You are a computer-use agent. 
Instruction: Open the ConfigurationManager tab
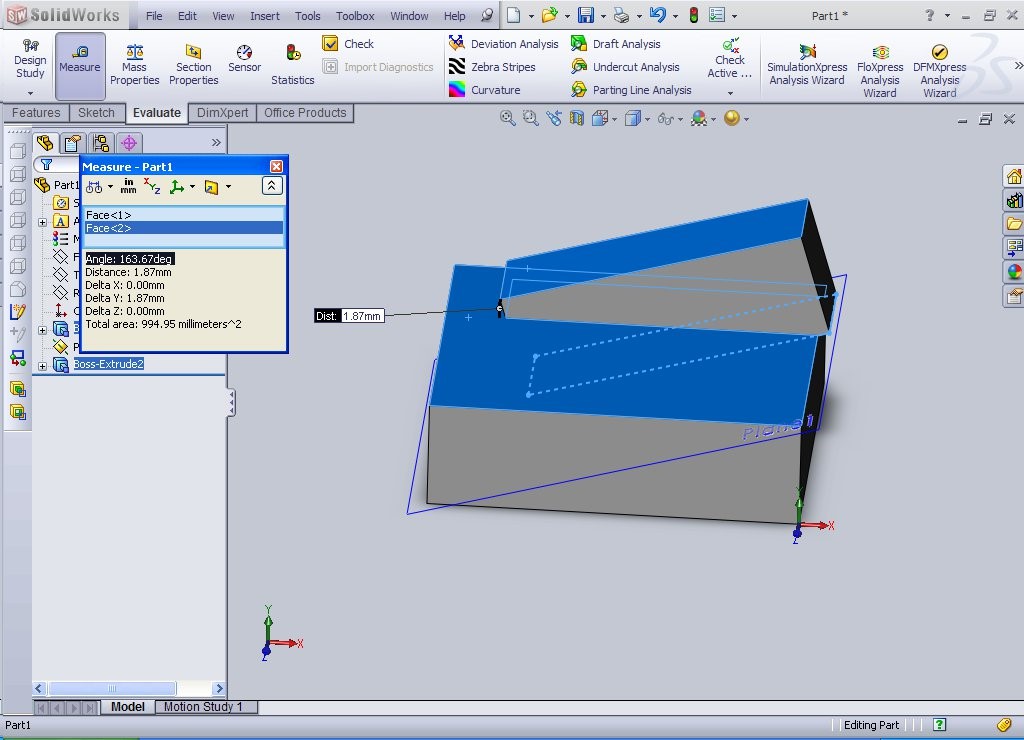[101, 142]
